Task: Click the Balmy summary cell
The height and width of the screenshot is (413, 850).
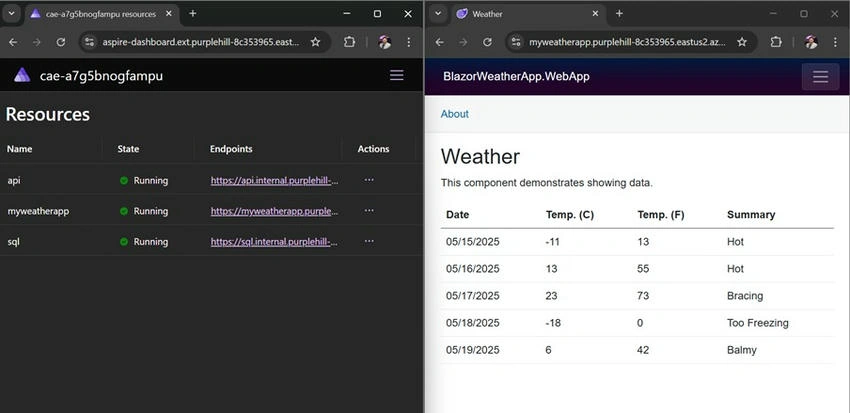Action: tap(742, 350)
